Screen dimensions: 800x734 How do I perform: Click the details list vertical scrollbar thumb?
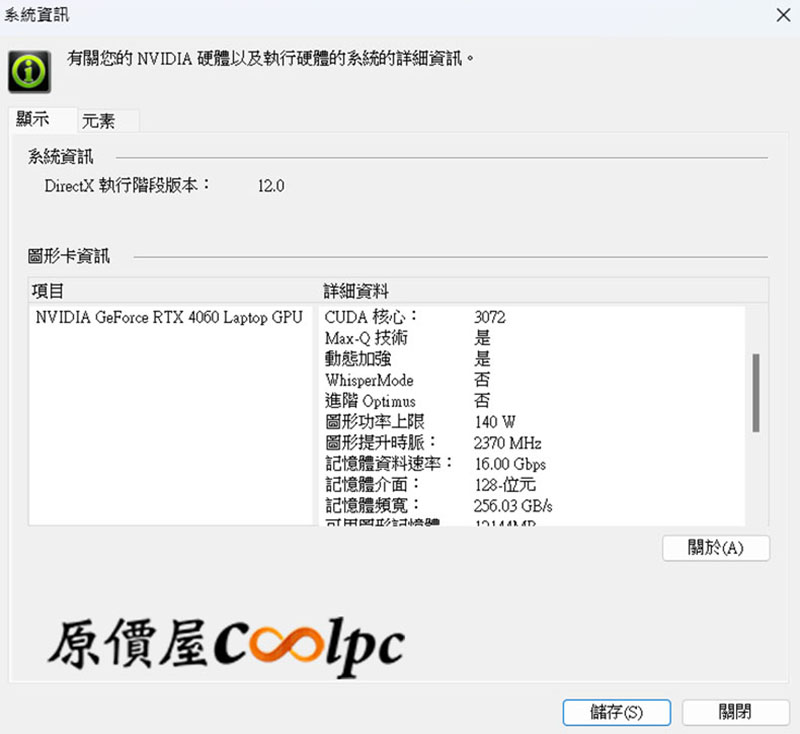755,392
